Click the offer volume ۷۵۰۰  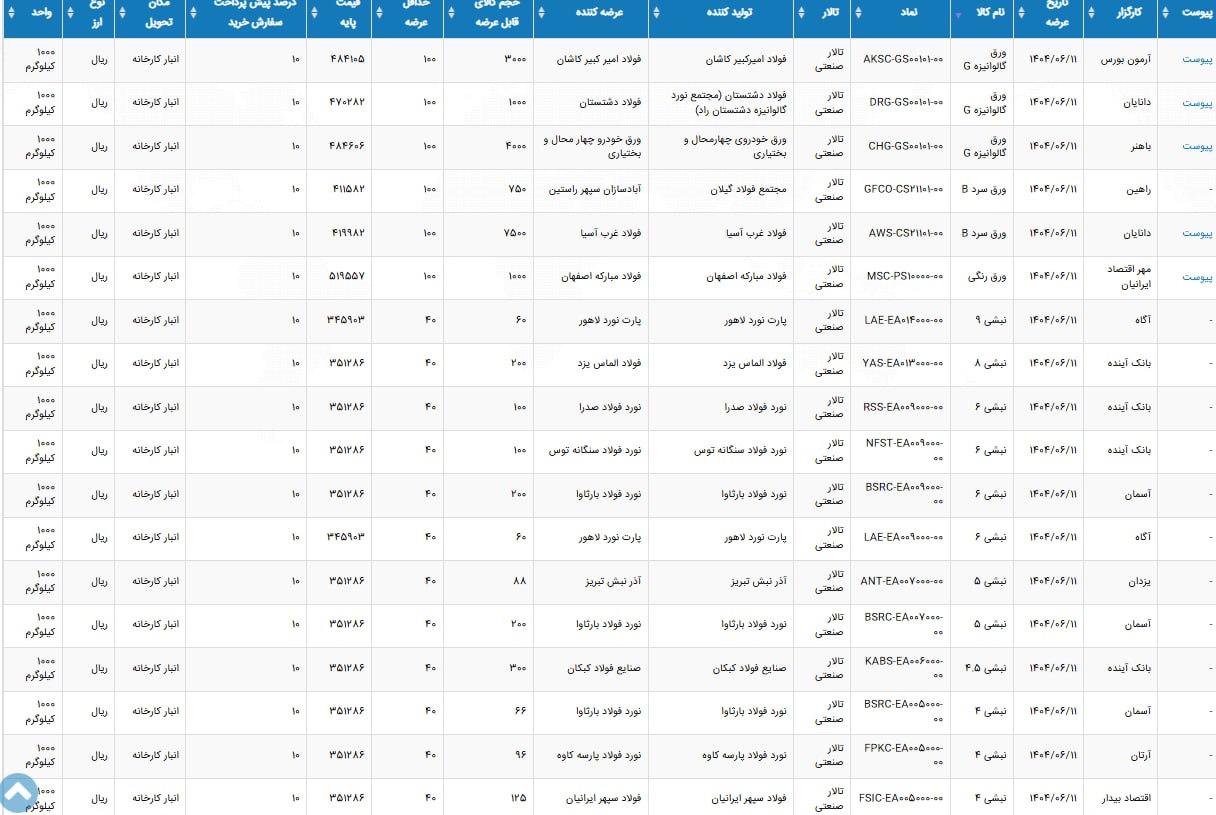516,233
